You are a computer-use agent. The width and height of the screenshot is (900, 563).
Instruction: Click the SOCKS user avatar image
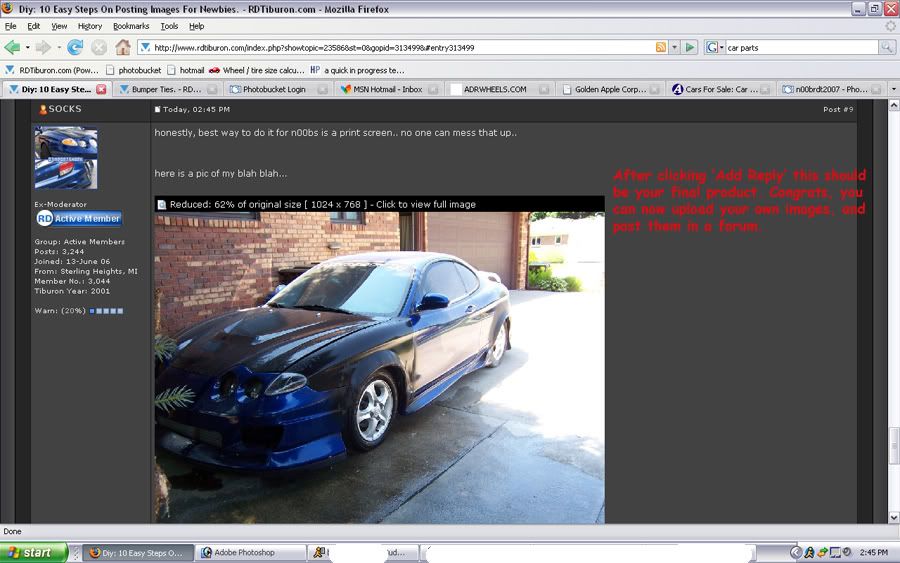(66, 157)
